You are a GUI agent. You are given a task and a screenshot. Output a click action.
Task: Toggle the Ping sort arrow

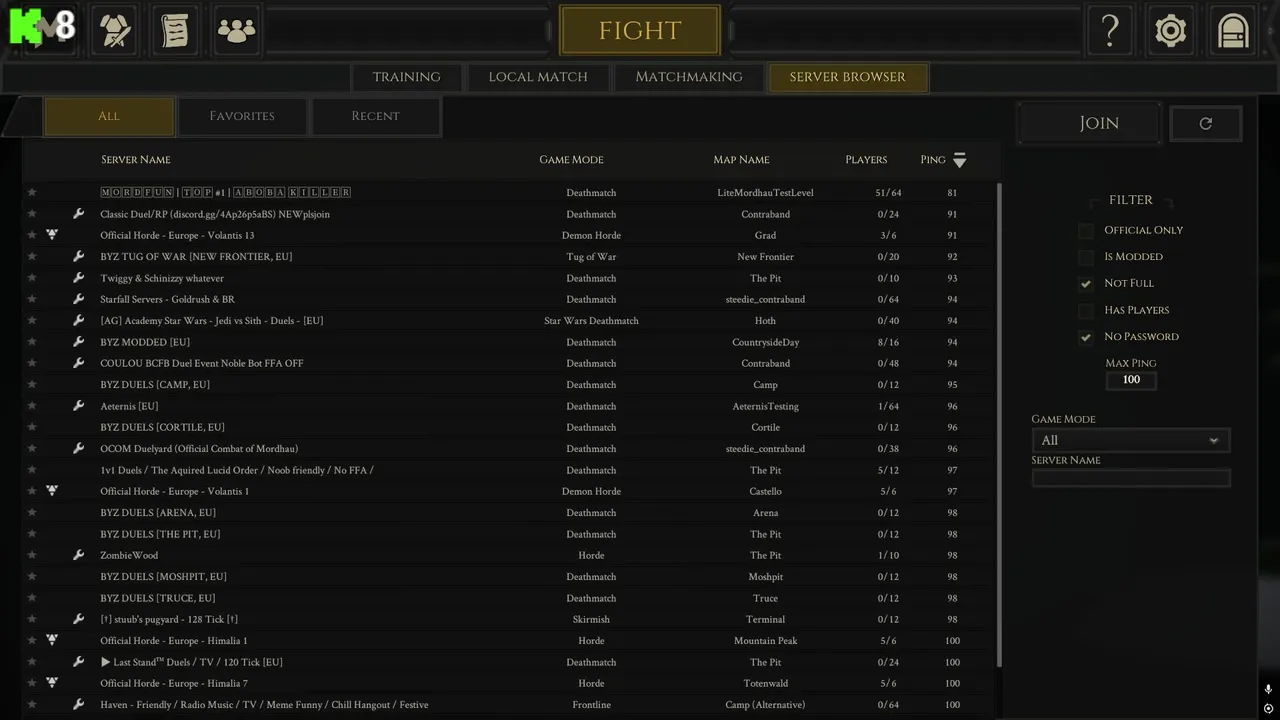click(x=960, y=160)
